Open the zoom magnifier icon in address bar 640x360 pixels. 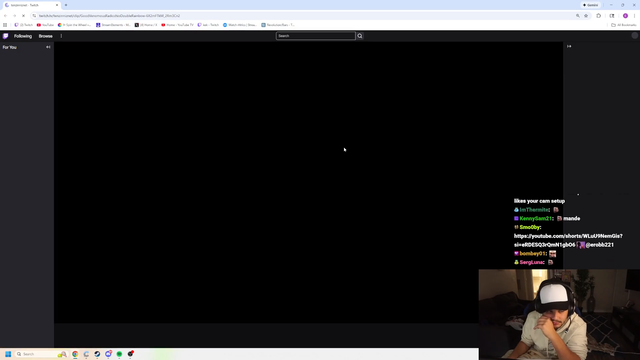coord(578,16)
